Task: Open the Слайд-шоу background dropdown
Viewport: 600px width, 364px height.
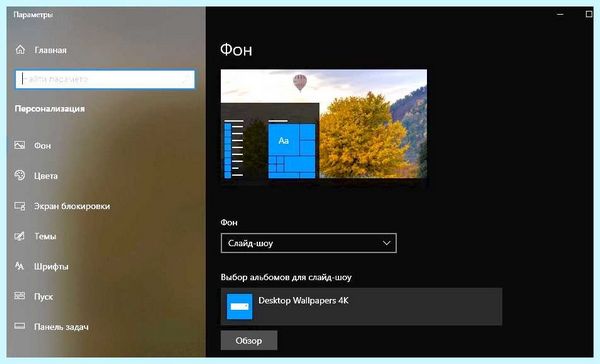Action: [x=309, y=243]
